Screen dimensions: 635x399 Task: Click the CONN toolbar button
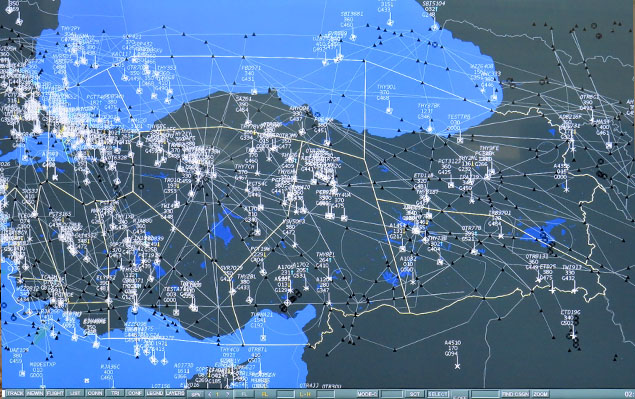(x=95, y=393)
